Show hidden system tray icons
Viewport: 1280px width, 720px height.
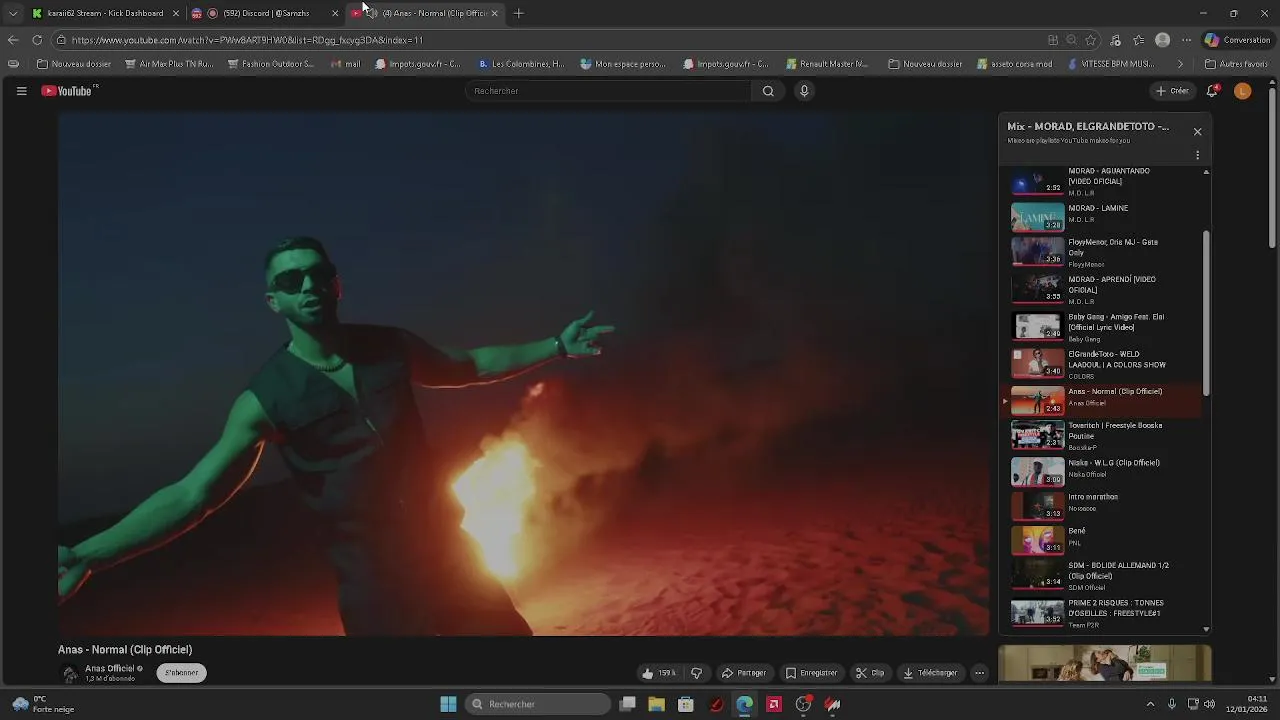(1149, 704)
